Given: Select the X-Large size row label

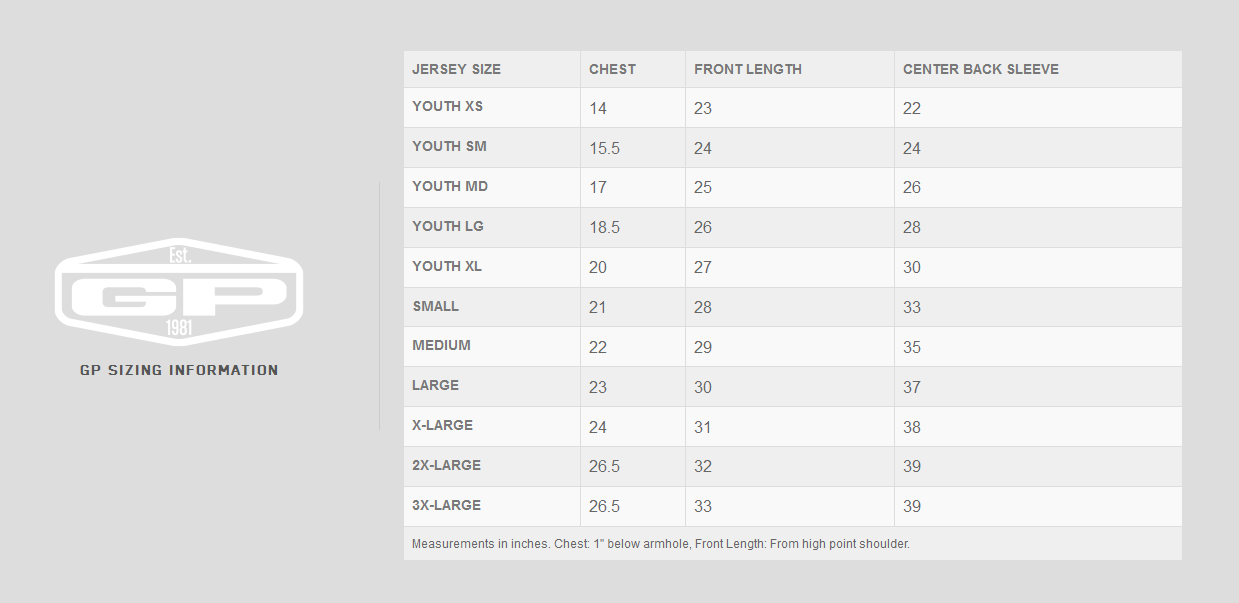Looking at the screenshot, I should 442,425.
